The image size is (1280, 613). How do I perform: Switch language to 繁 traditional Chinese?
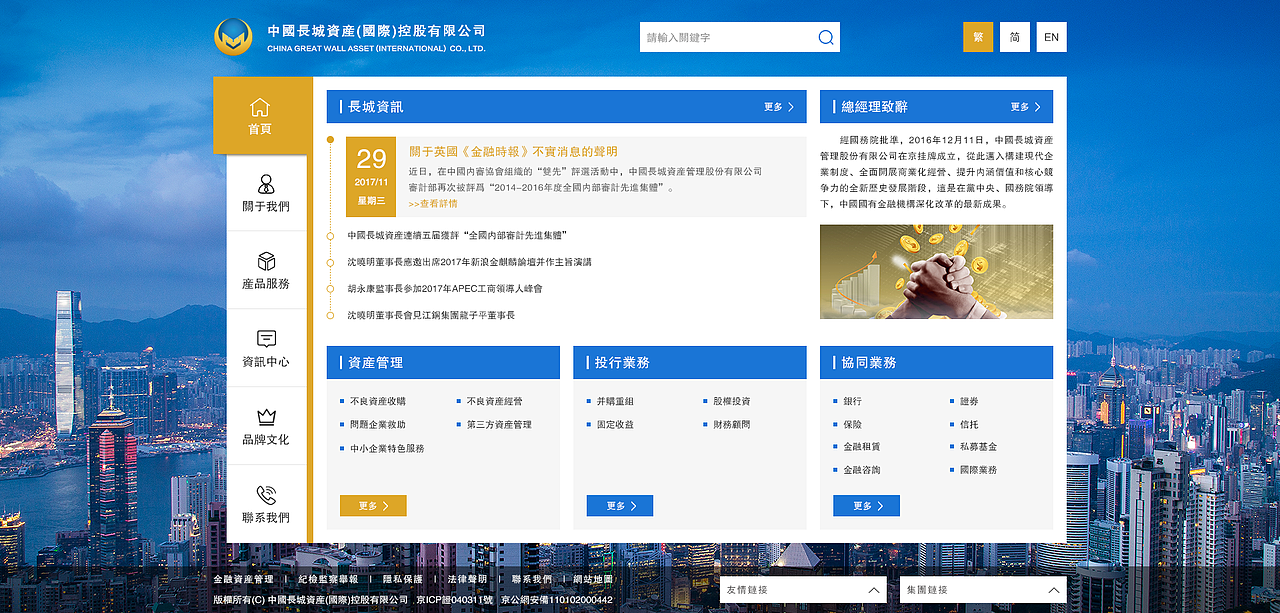coord(978,37)
